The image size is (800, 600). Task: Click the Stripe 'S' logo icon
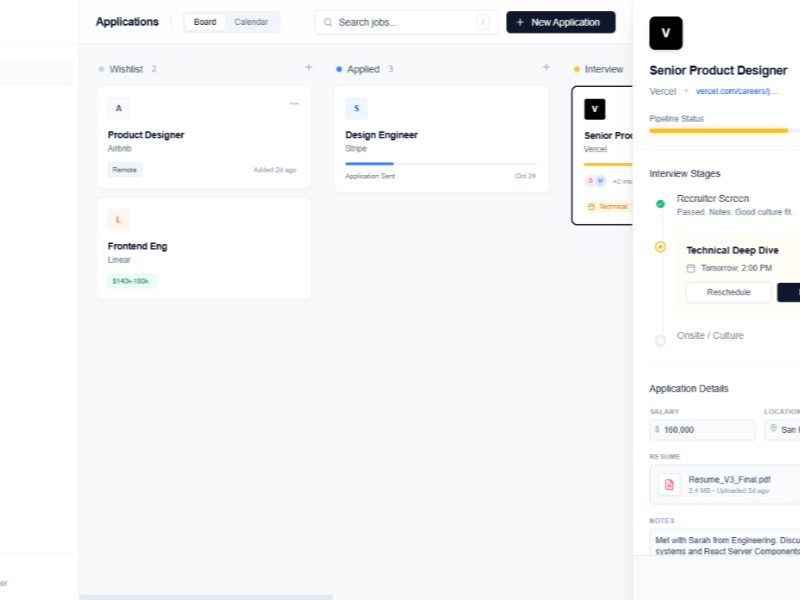coord(356,108)
